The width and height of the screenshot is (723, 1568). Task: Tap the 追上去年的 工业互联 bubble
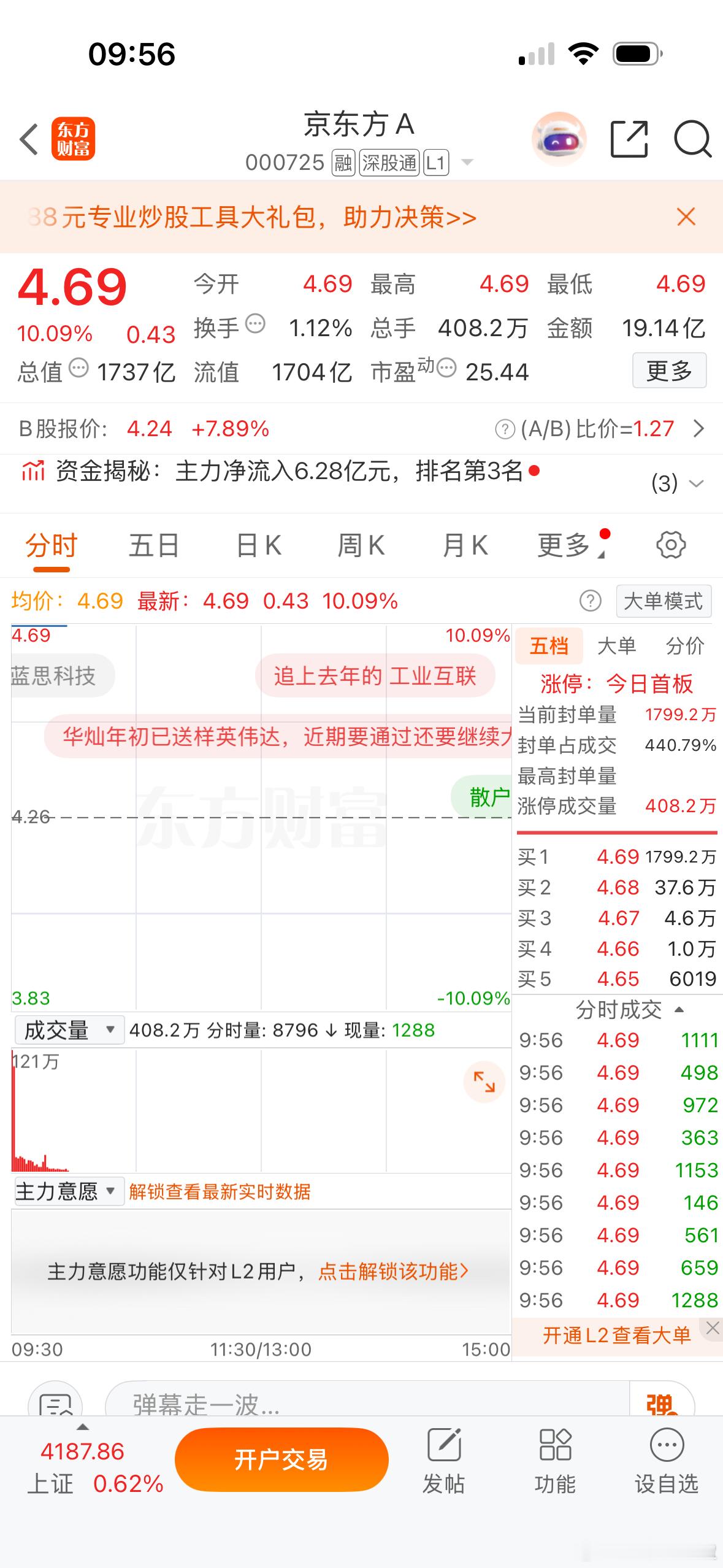tap(375, 675)
